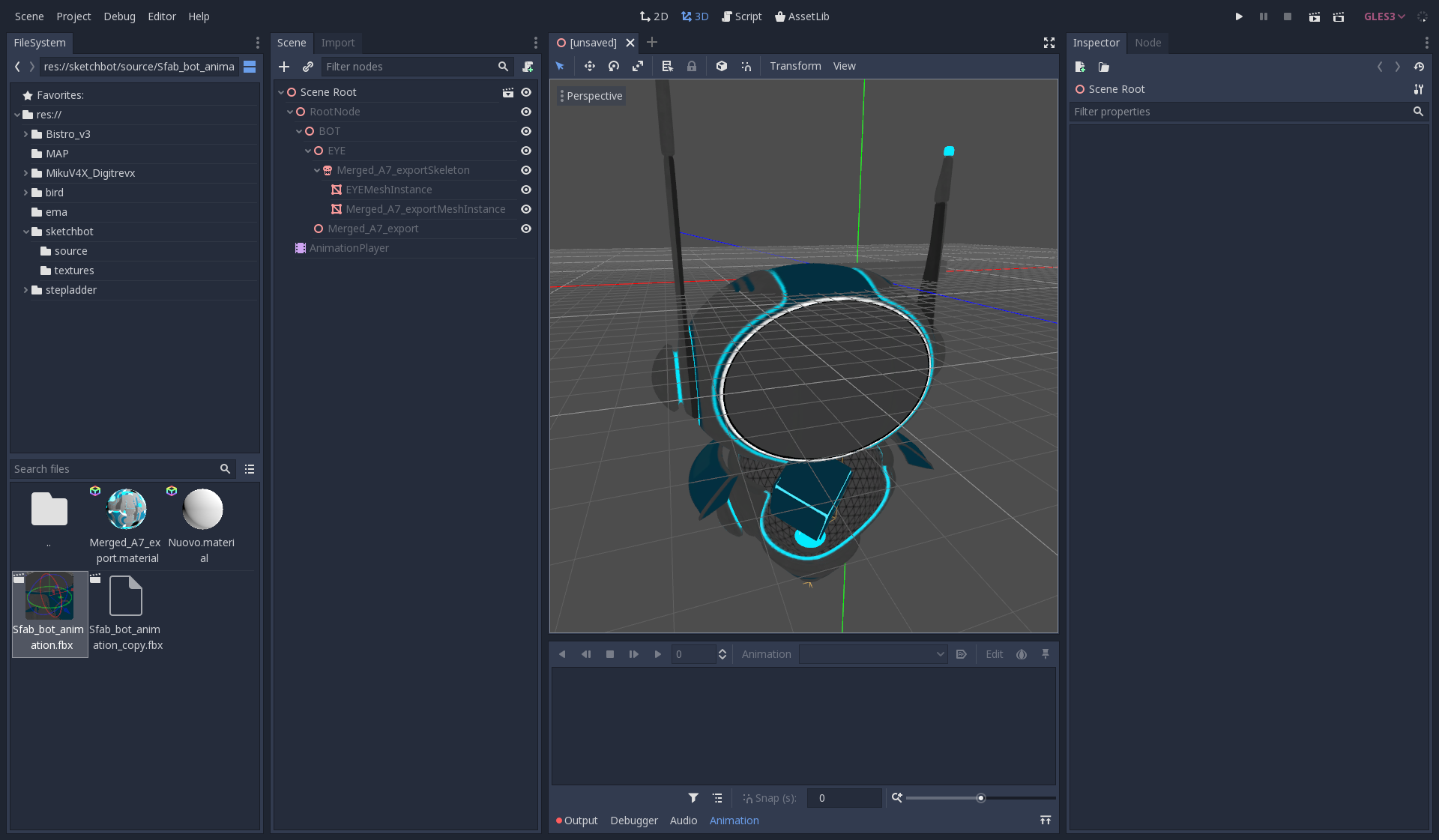The height and width of the screenshot is (840, 1439).
Task: Click the Edit button in the animation panel
Action: [x=994, y=653]
